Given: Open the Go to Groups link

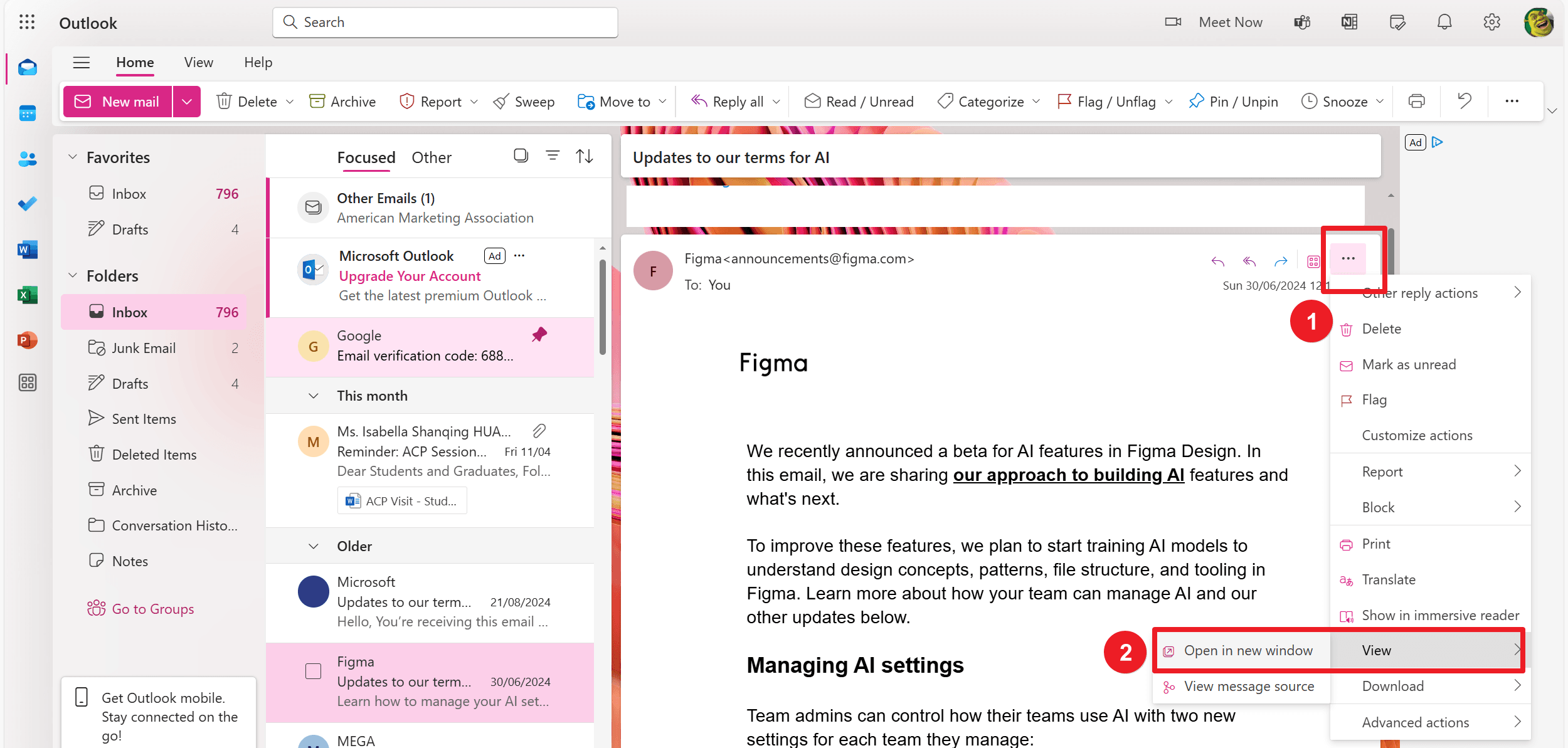Looking at the screenshot, I should (x=141, y=609).
